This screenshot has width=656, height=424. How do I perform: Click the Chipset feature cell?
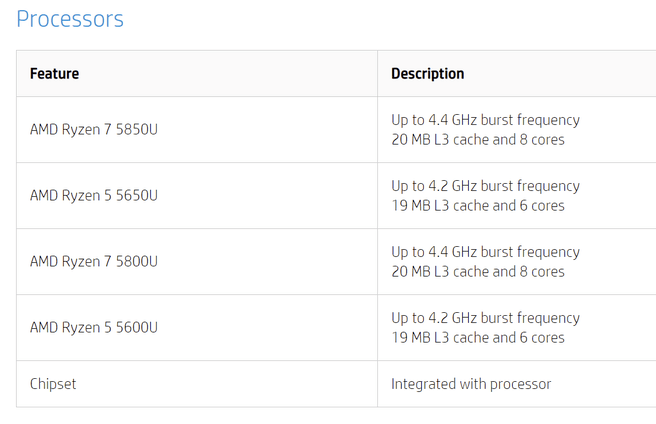(x=53, y=384)
